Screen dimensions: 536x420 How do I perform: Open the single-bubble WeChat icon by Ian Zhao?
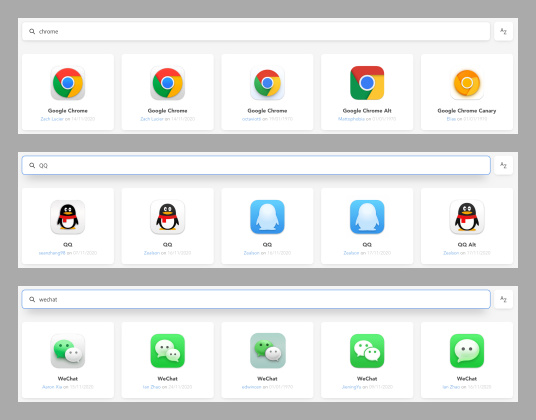467,351
